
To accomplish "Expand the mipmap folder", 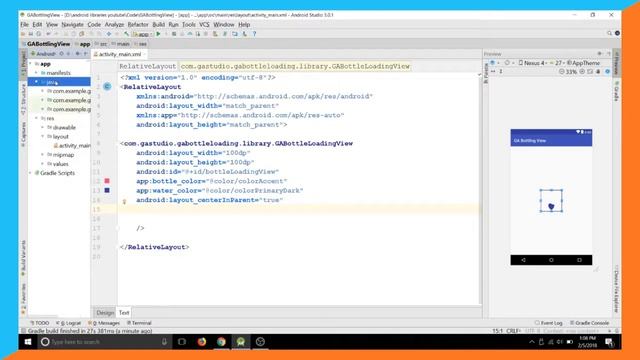I will (x=42, y=155).
